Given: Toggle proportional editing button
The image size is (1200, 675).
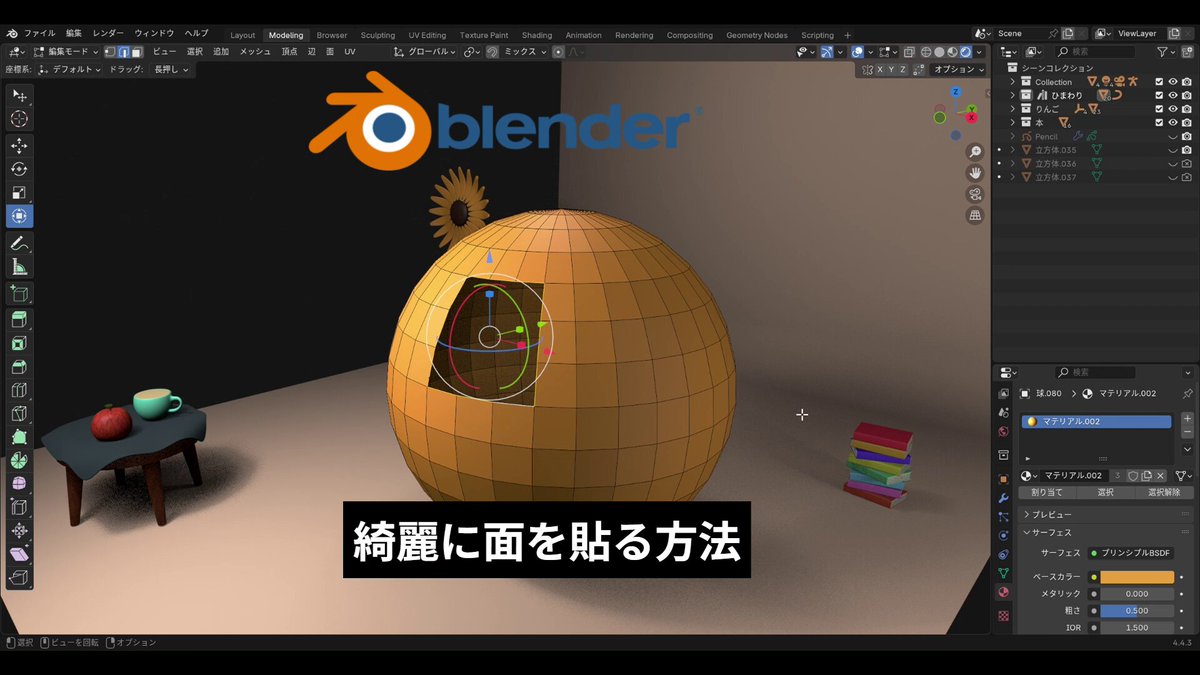Looking at the screenshot, I should coord(558,51).
